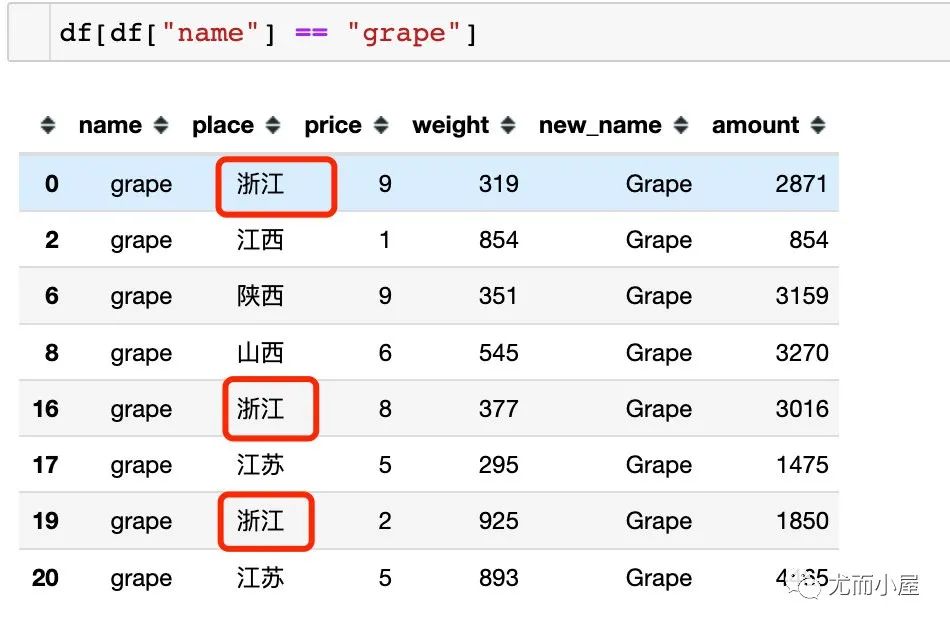Sort by weight using its arrow icon

tap(508, 125)
